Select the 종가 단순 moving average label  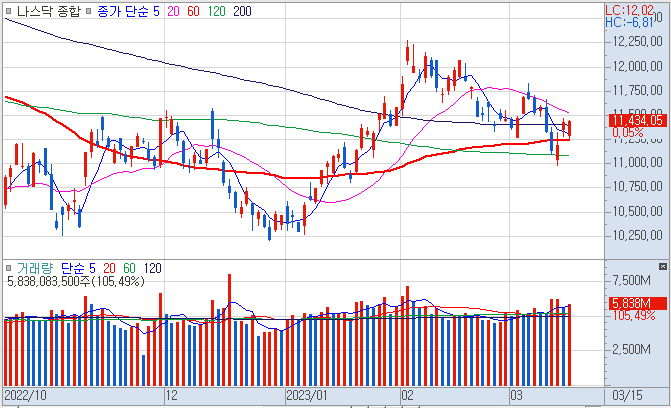click(123, 11)
